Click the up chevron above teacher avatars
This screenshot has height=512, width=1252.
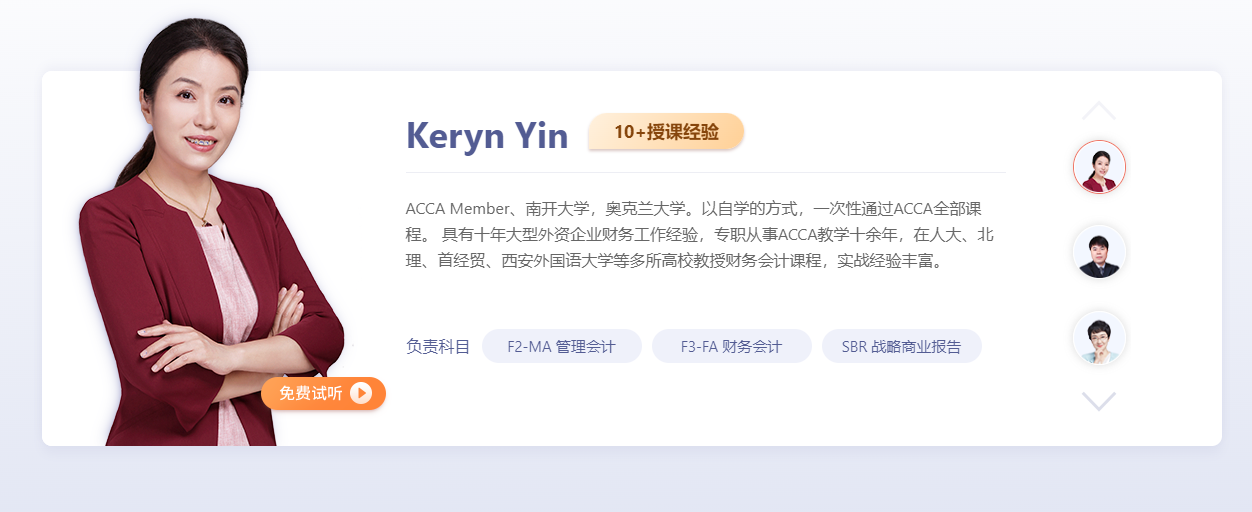pyautogui.click(x=1098, y=110)
